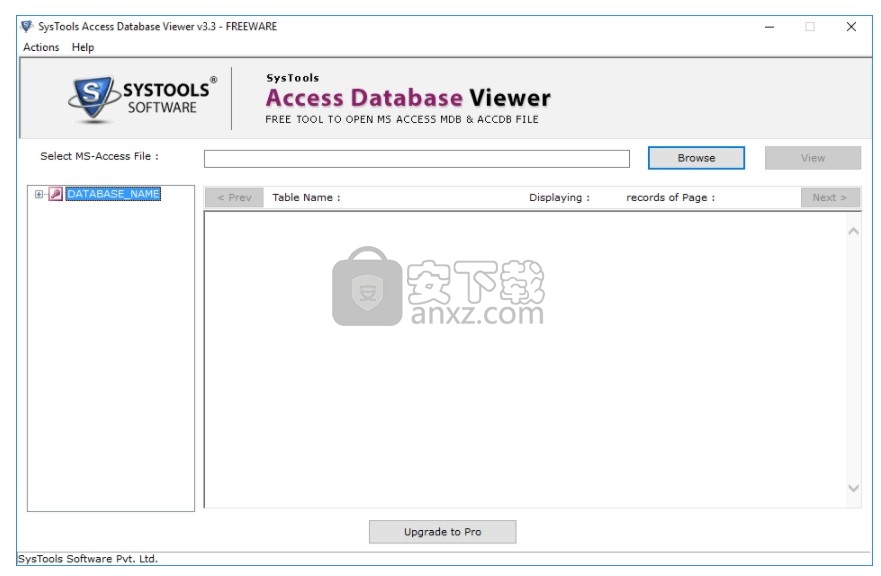Click the MS-Access file path field
Screen dimensions: 881x576
pos(416,158)
